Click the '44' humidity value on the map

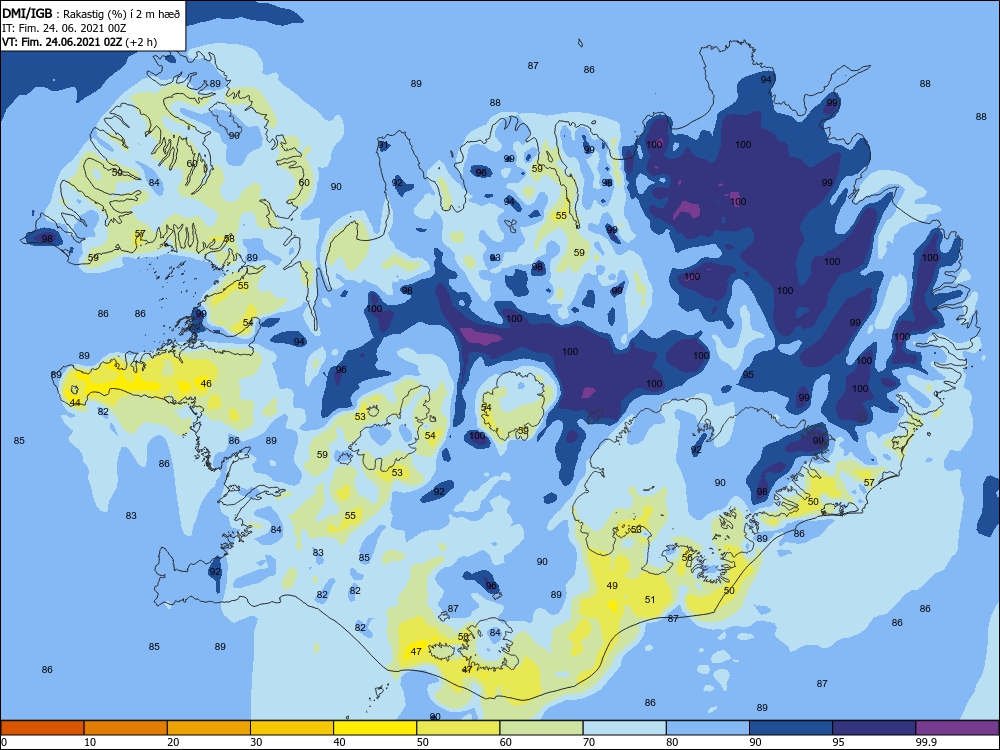[75, 402]
